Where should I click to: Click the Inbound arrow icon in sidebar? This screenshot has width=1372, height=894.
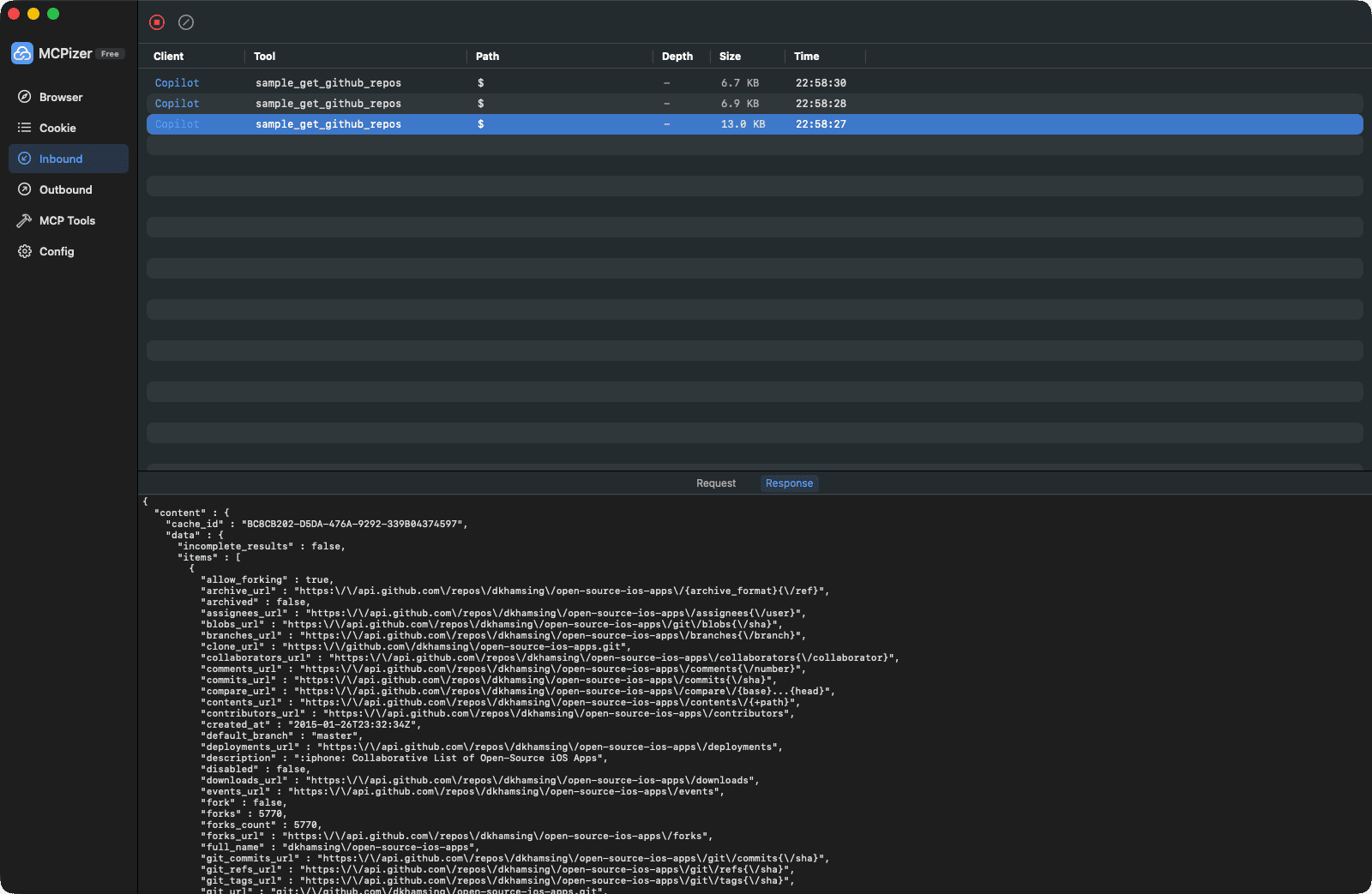[25, 159]
